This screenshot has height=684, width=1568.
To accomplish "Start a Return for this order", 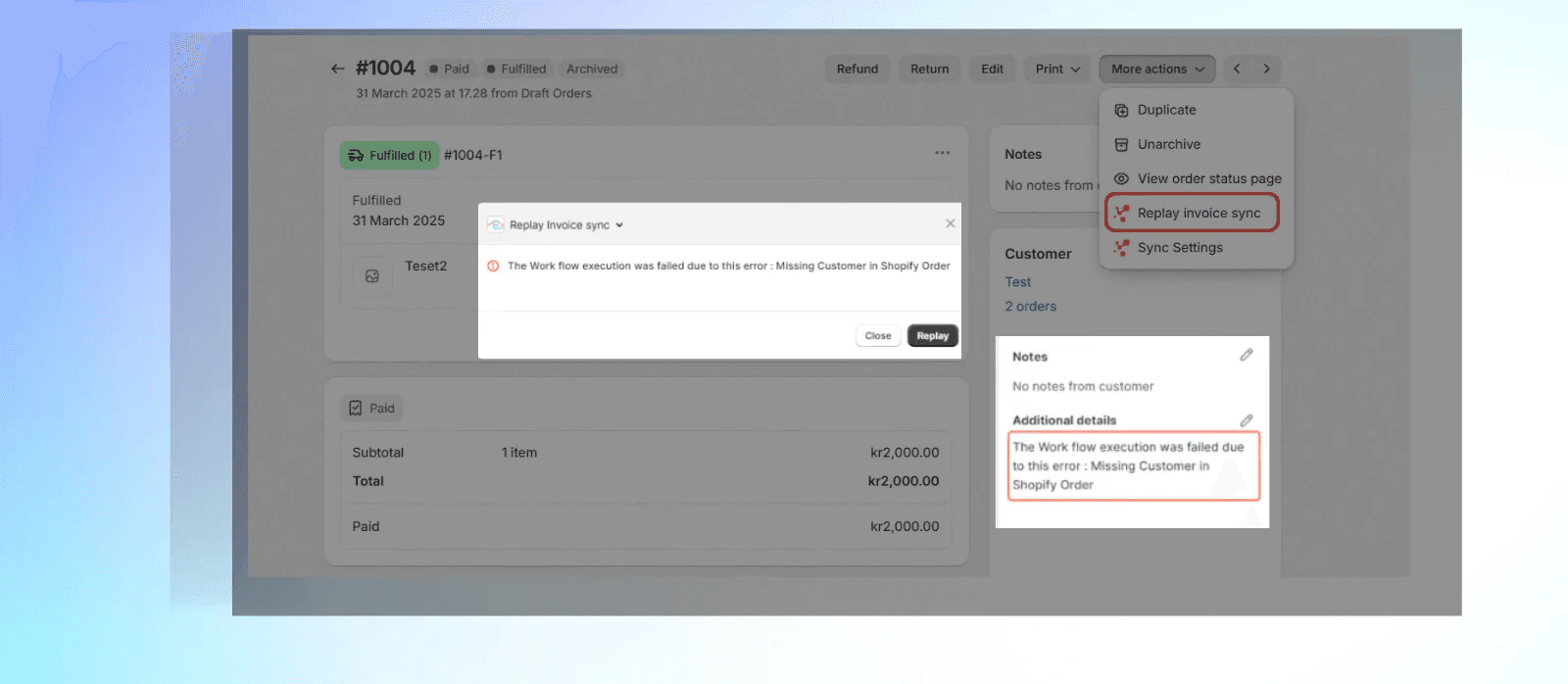I will tap(929, 69).
